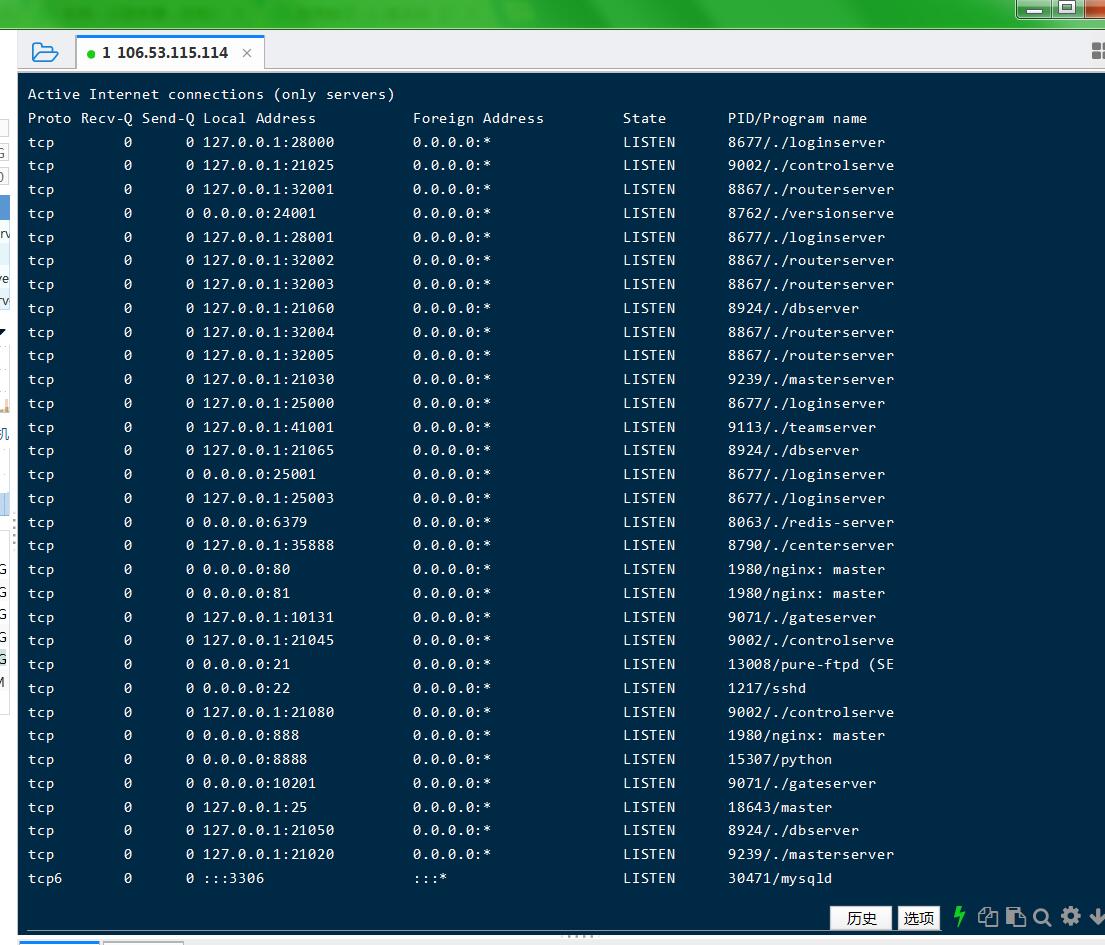This screenshot has width=1105, height=945.
Task: Click the 'Local Address' column header
Action: click(259, 119)
